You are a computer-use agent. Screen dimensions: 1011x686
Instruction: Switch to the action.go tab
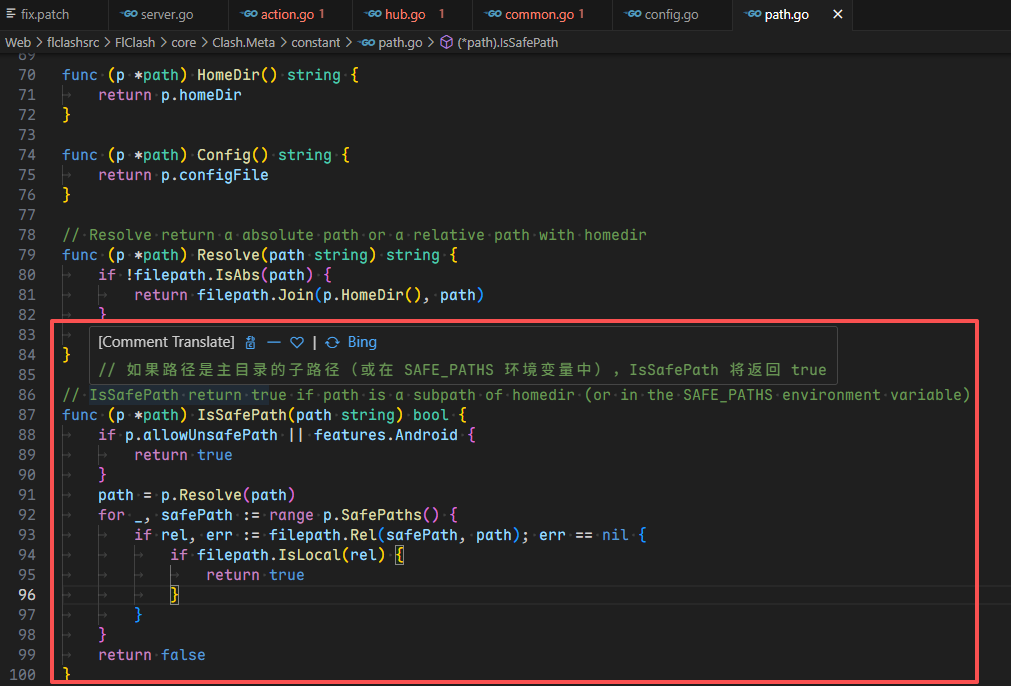pos(287,15)
